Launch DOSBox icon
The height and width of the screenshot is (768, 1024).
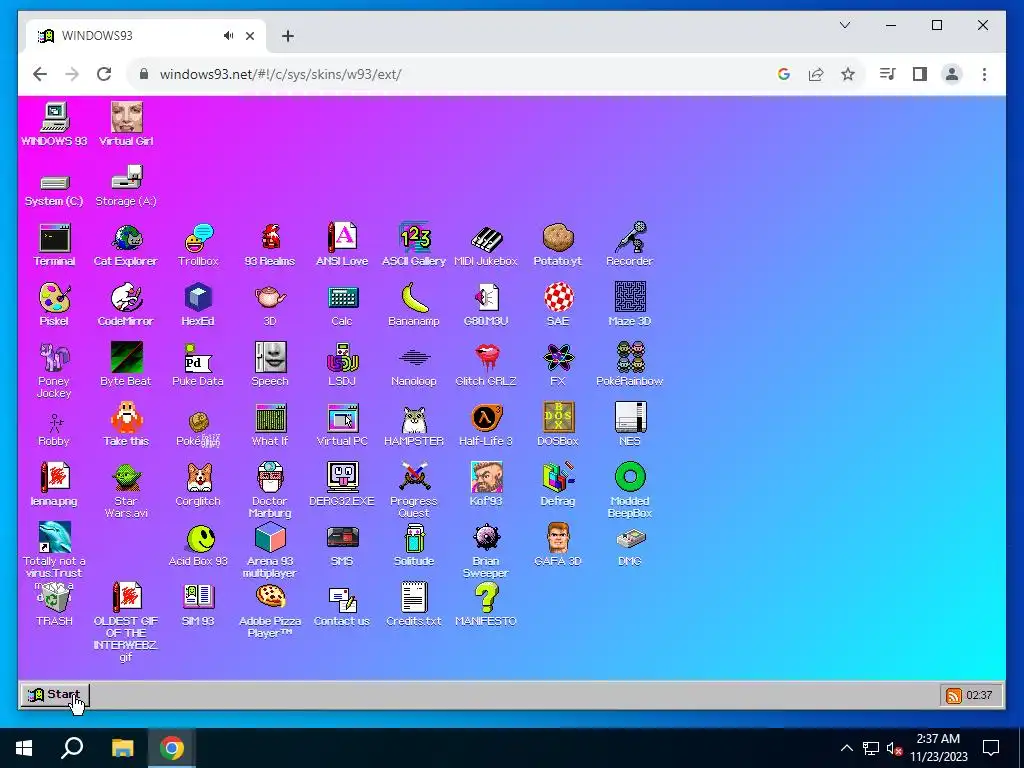[558, 418]
